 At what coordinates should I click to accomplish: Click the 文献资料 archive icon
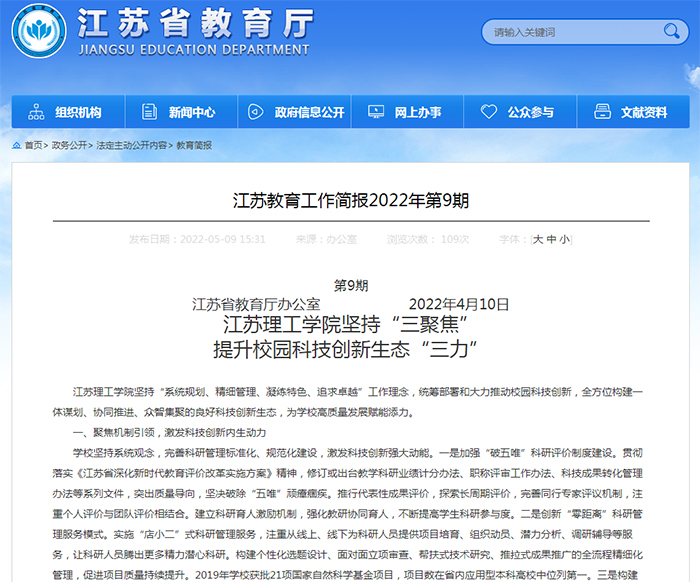(x=602, y=112)
